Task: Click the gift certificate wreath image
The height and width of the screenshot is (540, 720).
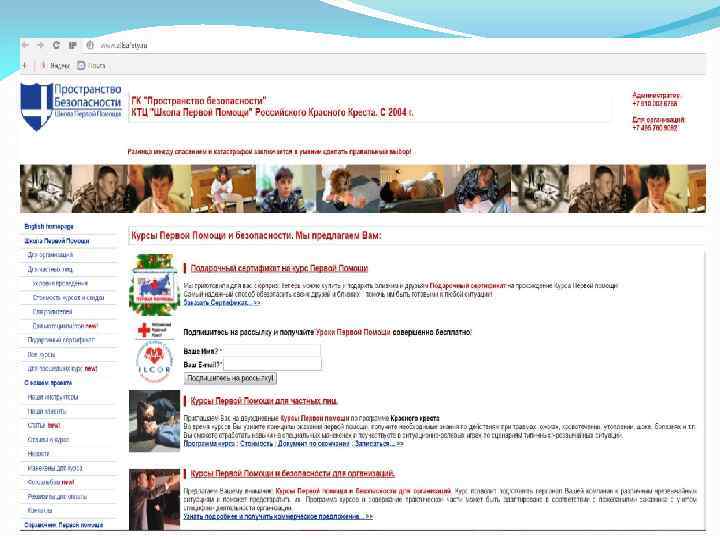Action: point(154,285)
